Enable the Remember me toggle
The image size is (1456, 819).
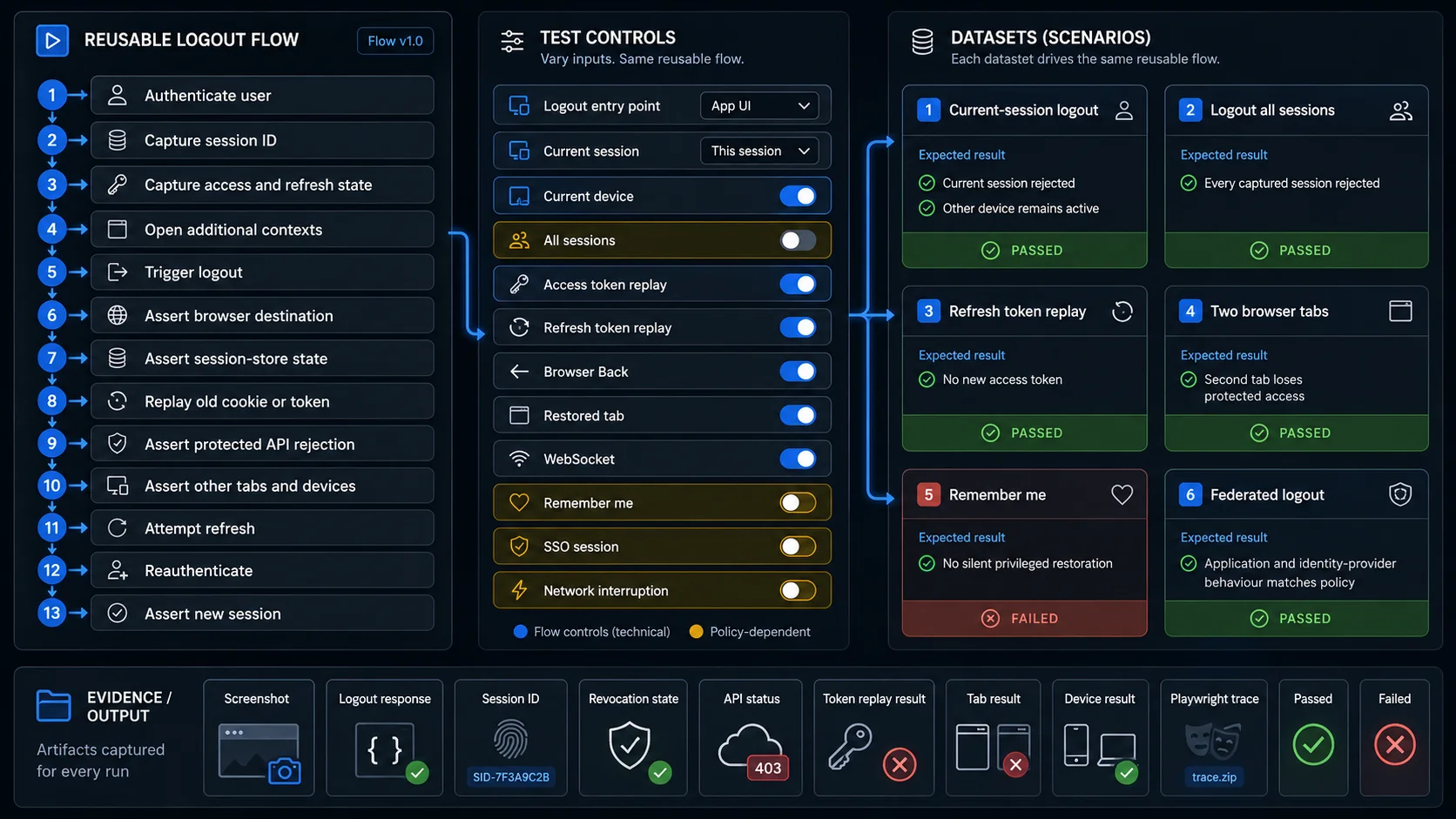click(x=798, y=503)
